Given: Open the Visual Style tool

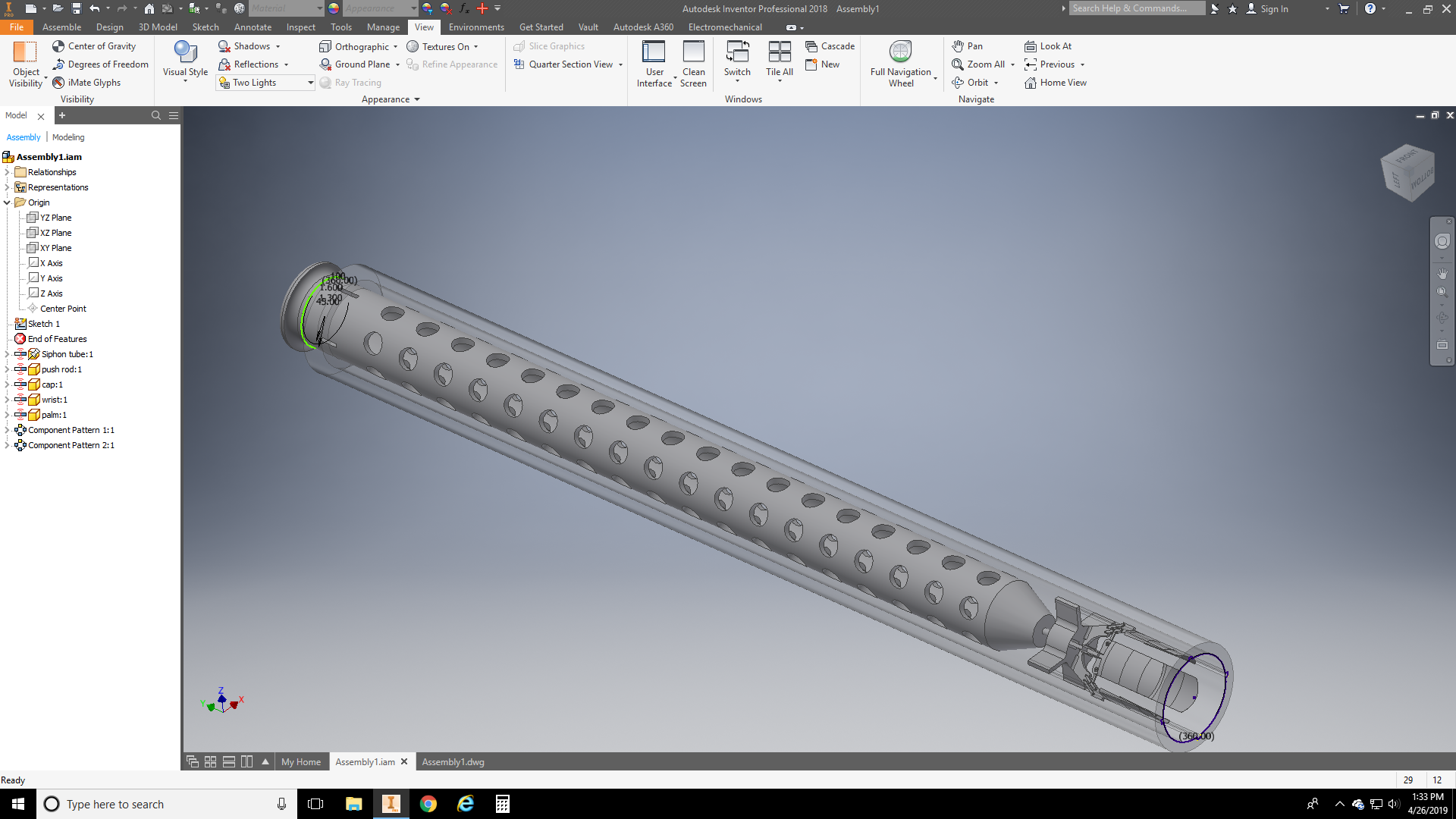Looking at the screenshot, I should (185, 59).
